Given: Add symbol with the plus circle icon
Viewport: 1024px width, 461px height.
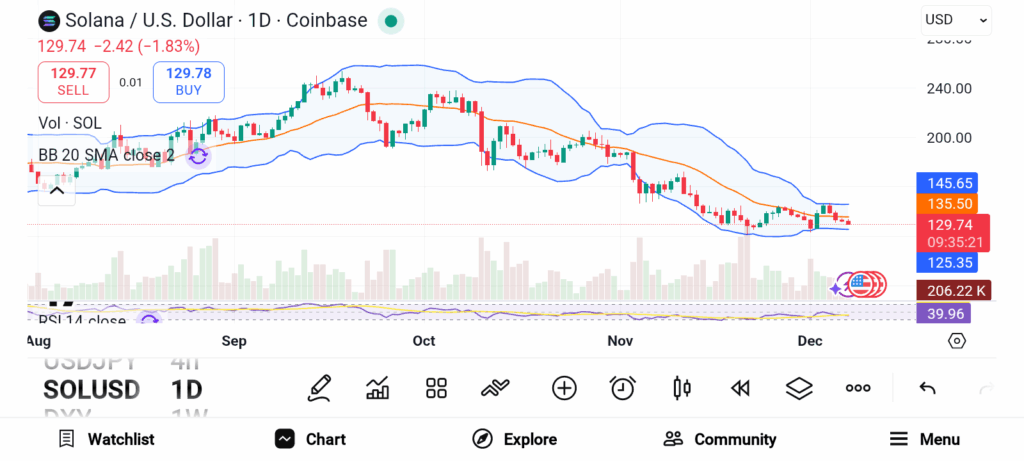Looking at the screenshot, I should click(564, 388).
